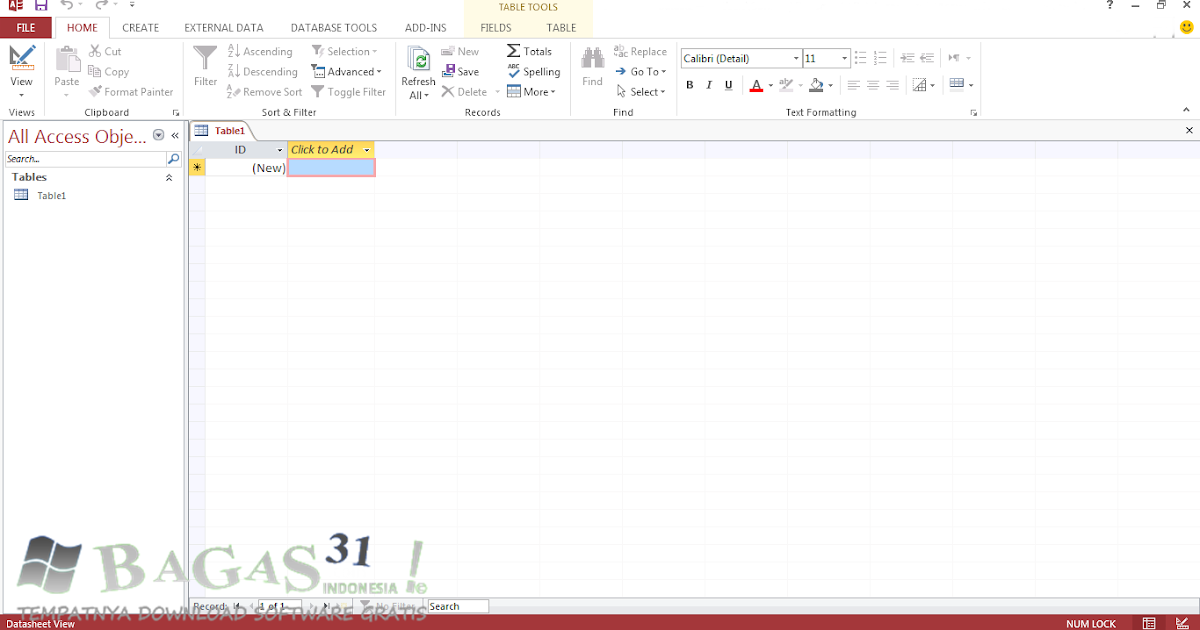The height and width of the screenshot is (630, 1200).
Task: Run Spelling check
Action: pyautogui.click(x=534, y=71)
